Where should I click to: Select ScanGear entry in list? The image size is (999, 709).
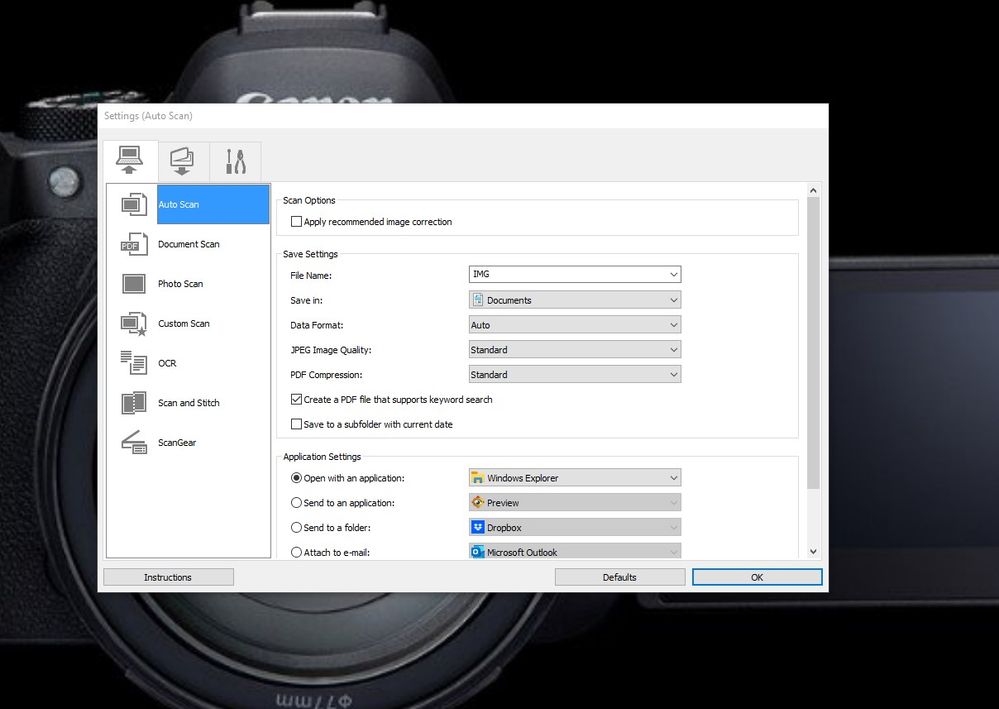pyautogui.click(x=177, y=443)
